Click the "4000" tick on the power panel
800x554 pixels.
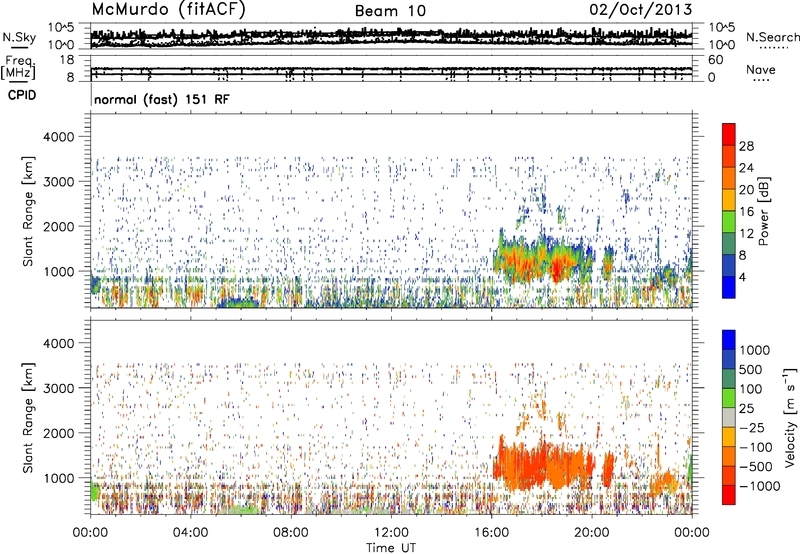click(59, 137)
